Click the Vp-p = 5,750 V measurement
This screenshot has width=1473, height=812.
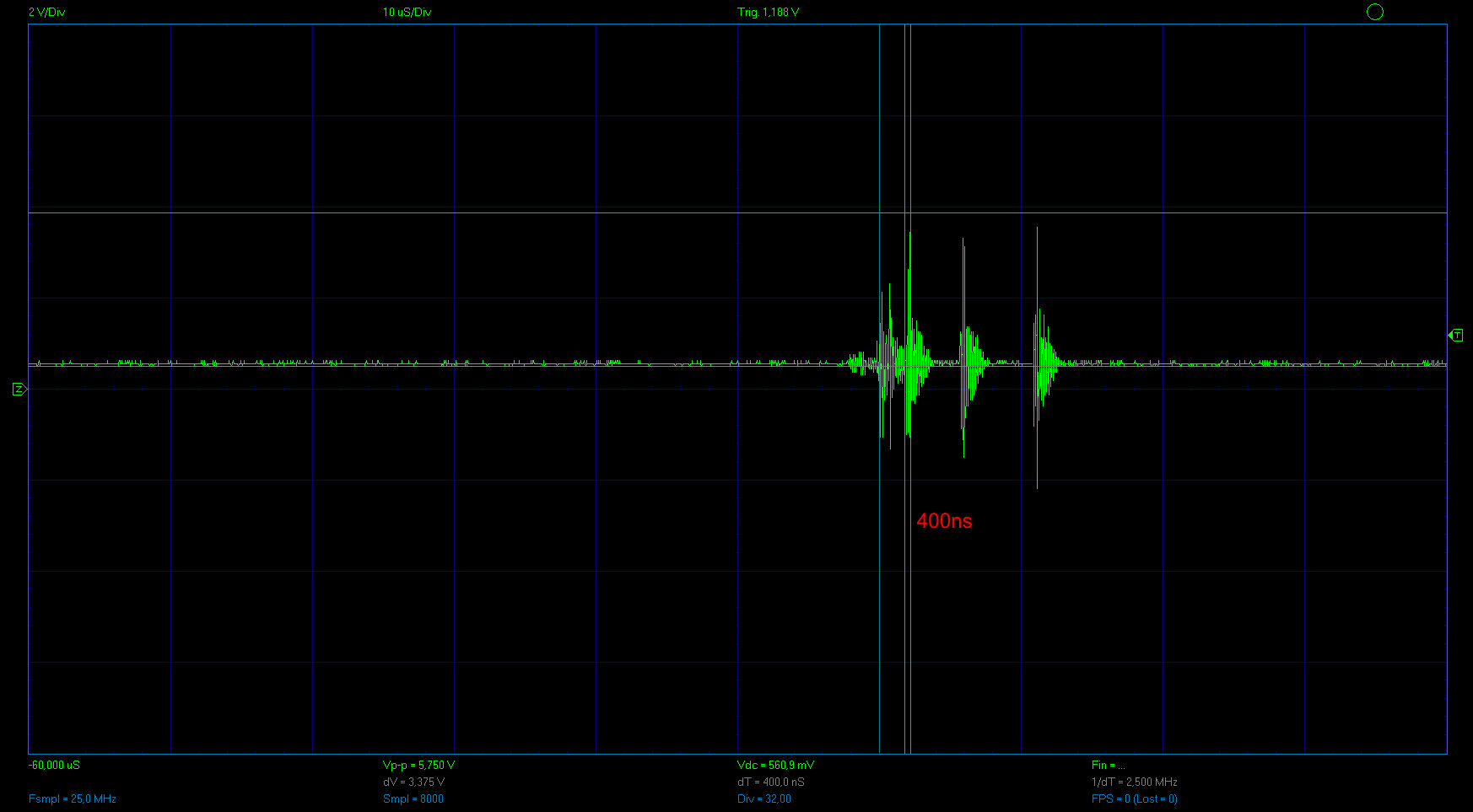click(x=418, y=765)
